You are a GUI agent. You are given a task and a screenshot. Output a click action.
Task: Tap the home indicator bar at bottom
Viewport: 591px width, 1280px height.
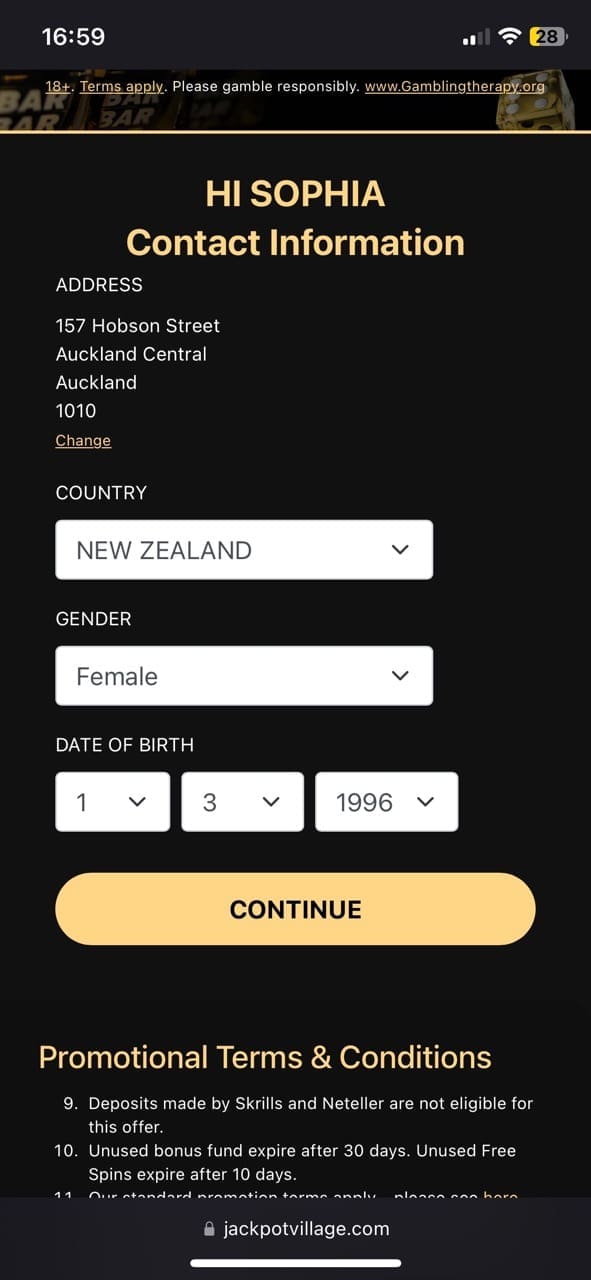[x=295, y=1263]
